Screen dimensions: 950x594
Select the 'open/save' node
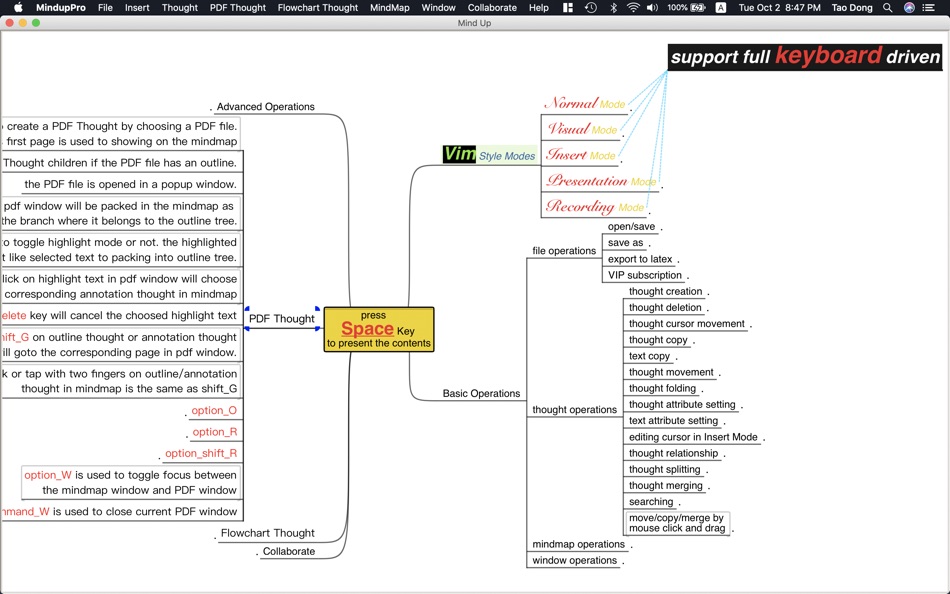pos(631,227)
